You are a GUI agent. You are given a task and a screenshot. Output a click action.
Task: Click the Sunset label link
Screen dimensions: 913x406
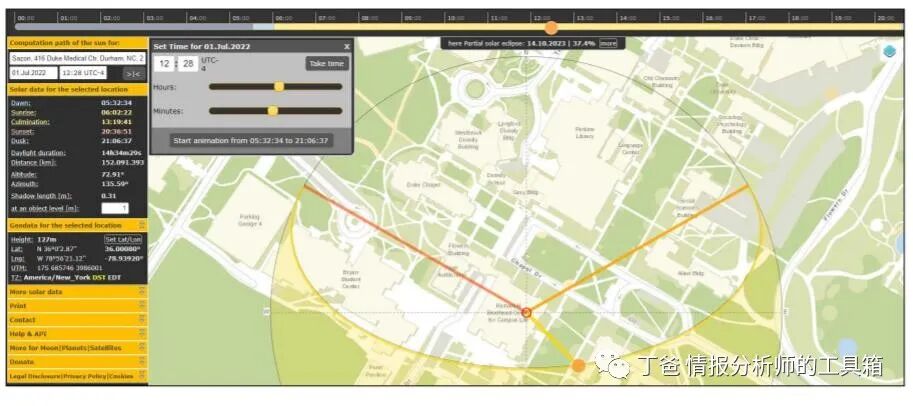[22, 132]
